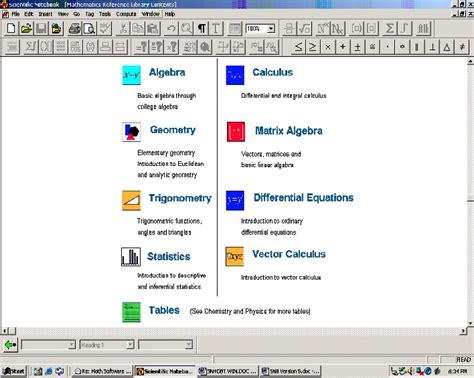474x378 pixels.
Task: Switch to SNB Version 5.doc taskbar window
Action: 290,371
